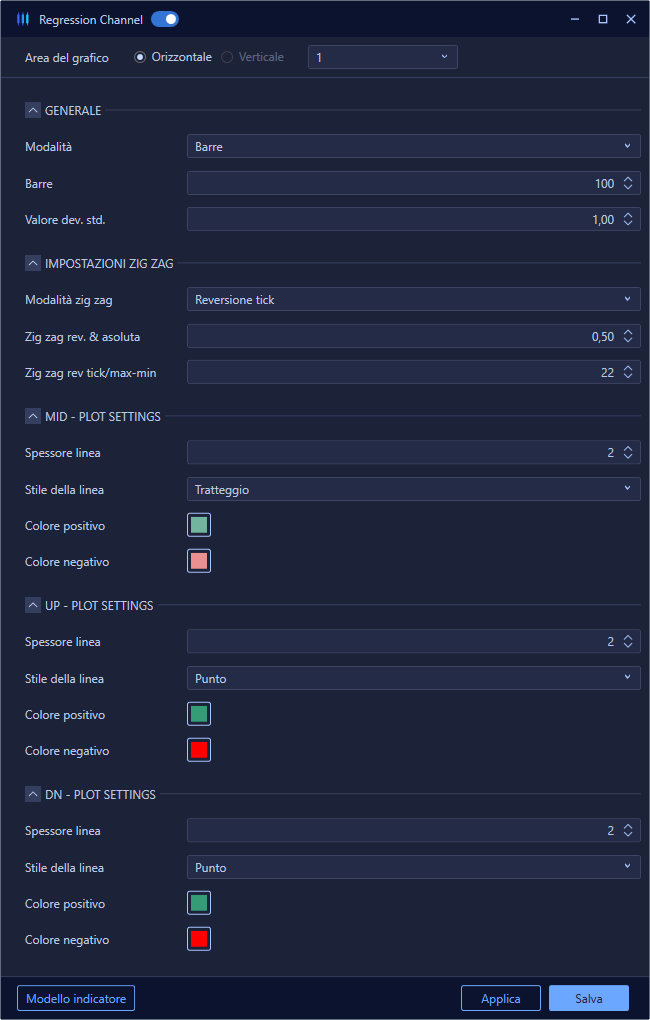Select the Verticale radio button
Screen dimensions: 650x1020
coord(227,57)
